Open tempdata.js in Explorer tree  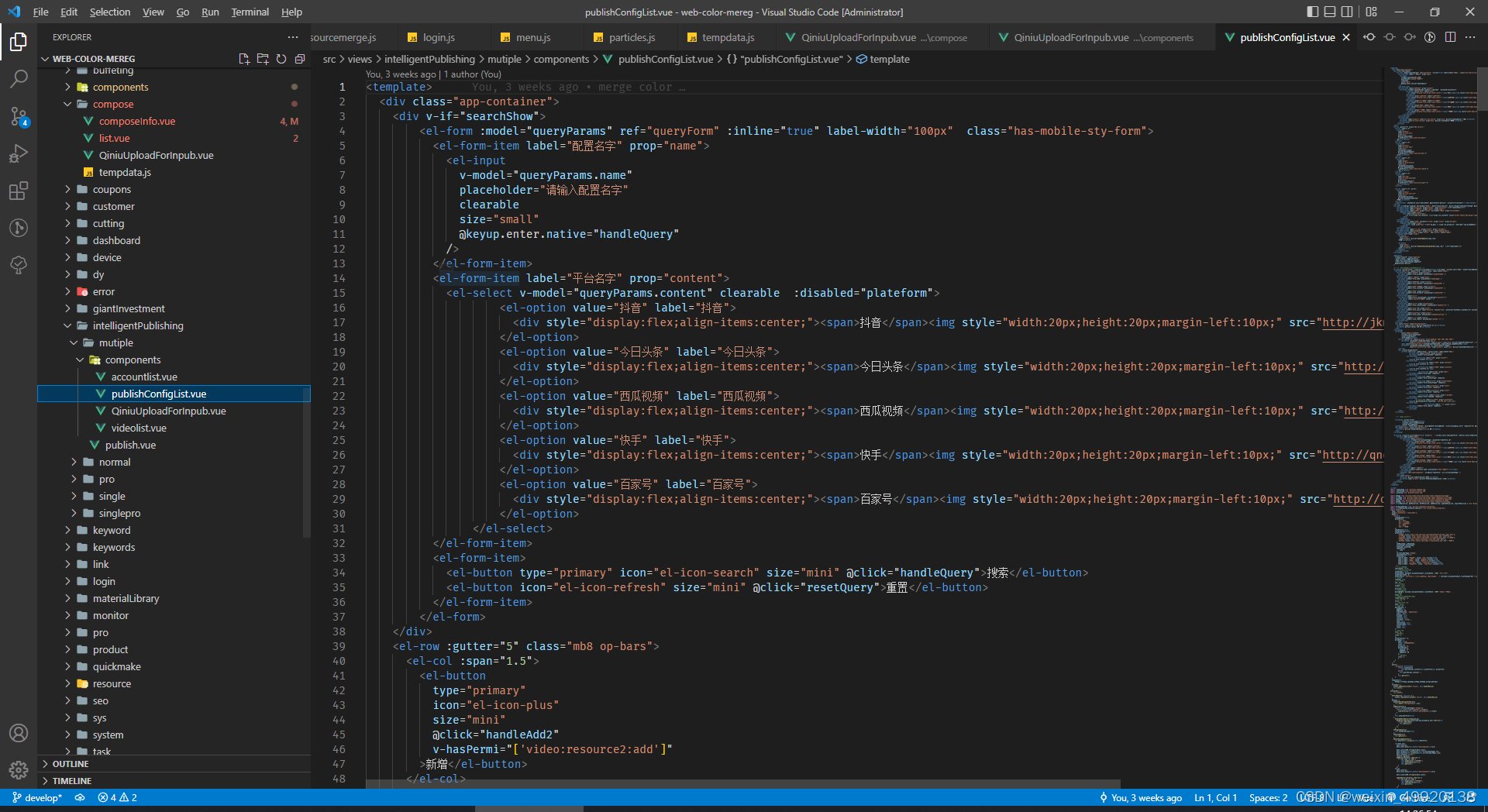coord(124,172)
